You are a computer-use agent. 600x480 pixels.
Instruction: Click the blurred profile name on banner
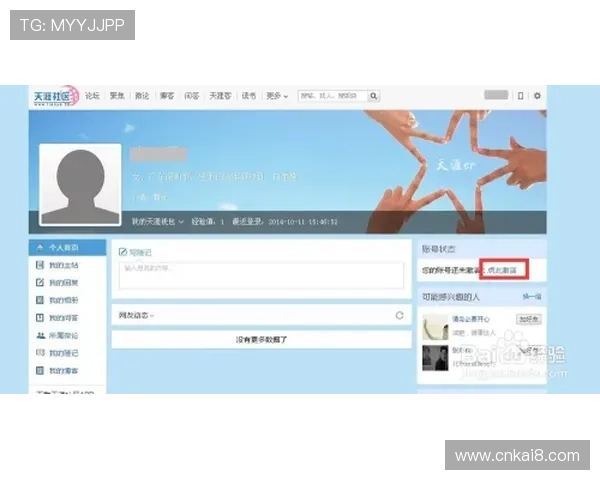pos(158,154)
